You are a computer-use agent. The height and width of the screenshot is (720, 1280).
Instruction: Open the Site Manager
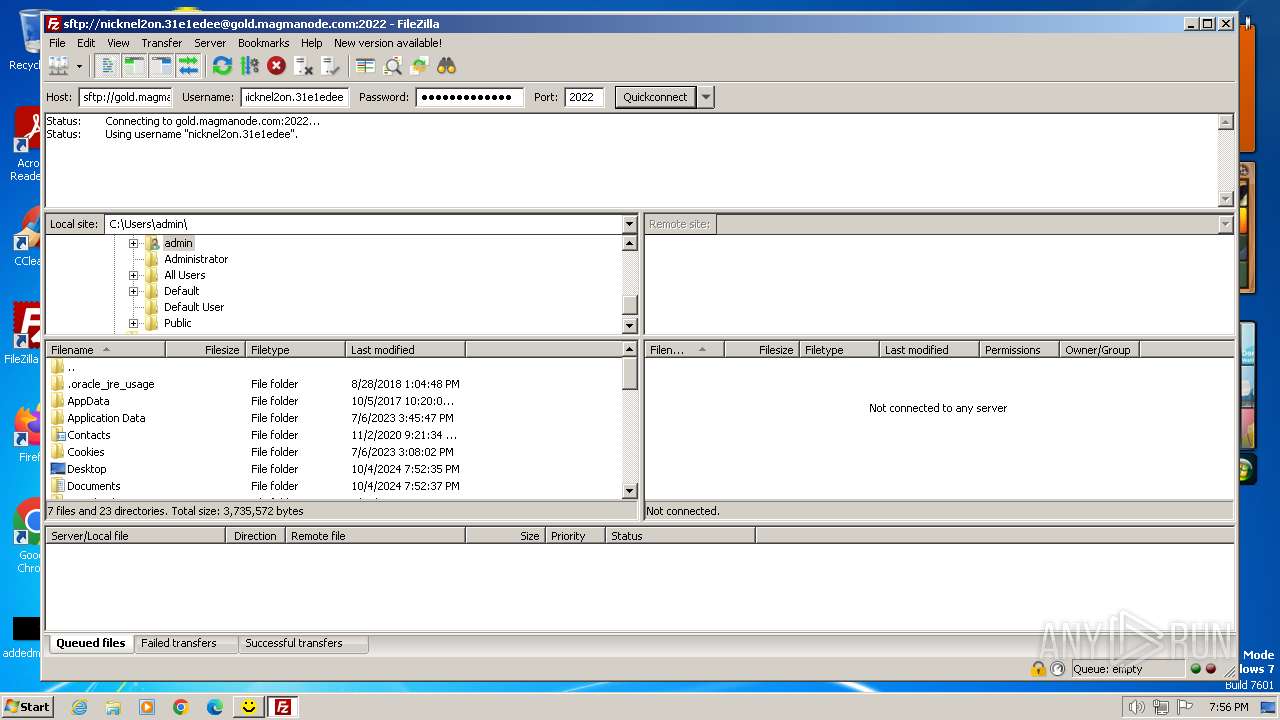pos(59,66)
